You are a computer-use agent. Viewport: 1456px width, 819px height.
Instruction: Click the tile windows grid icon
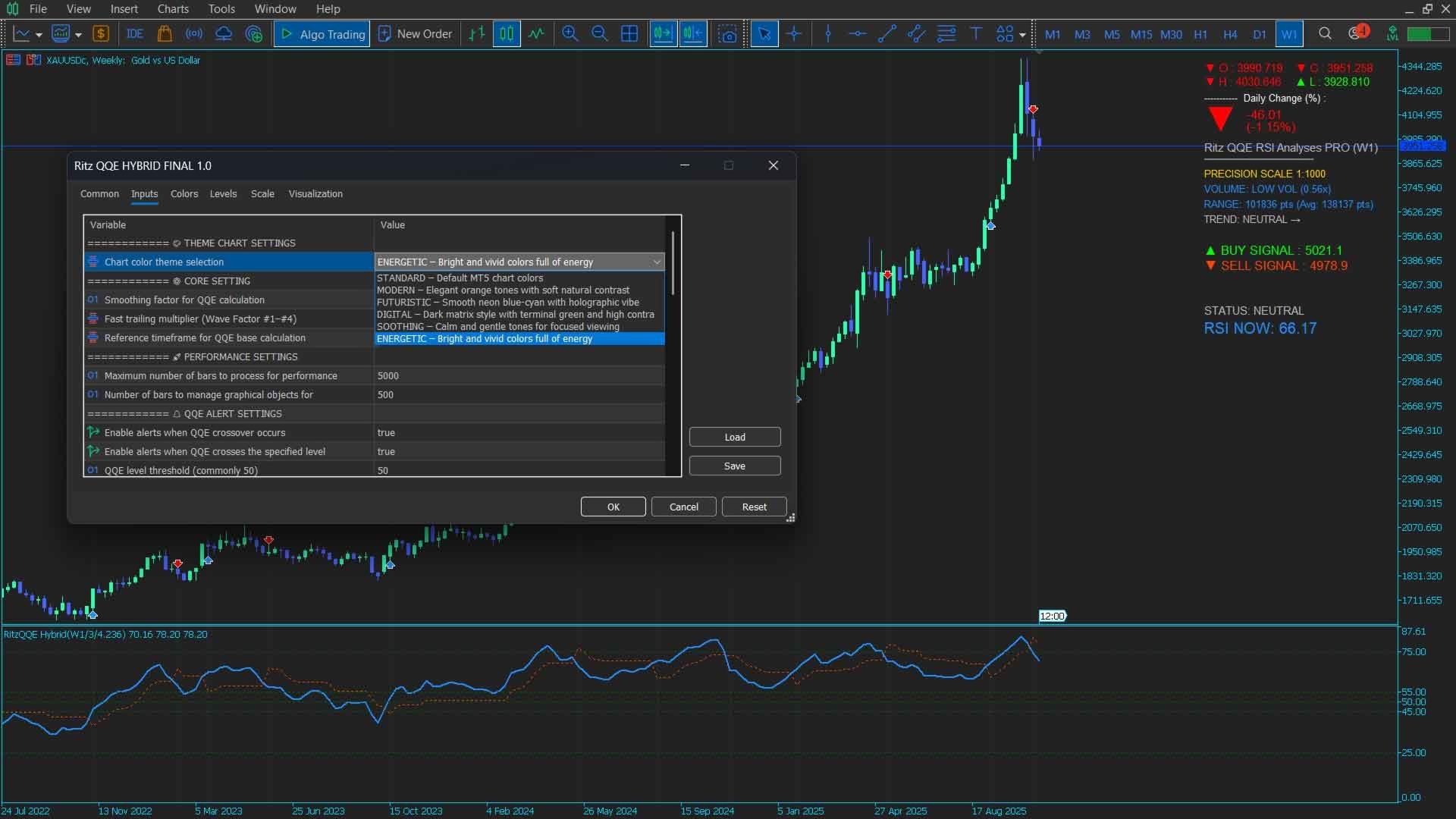(x=629, y=34)
